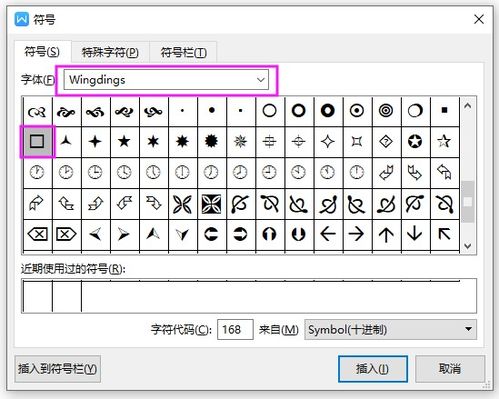Click the 字符代码 input field showing 168

pos(235,330)
